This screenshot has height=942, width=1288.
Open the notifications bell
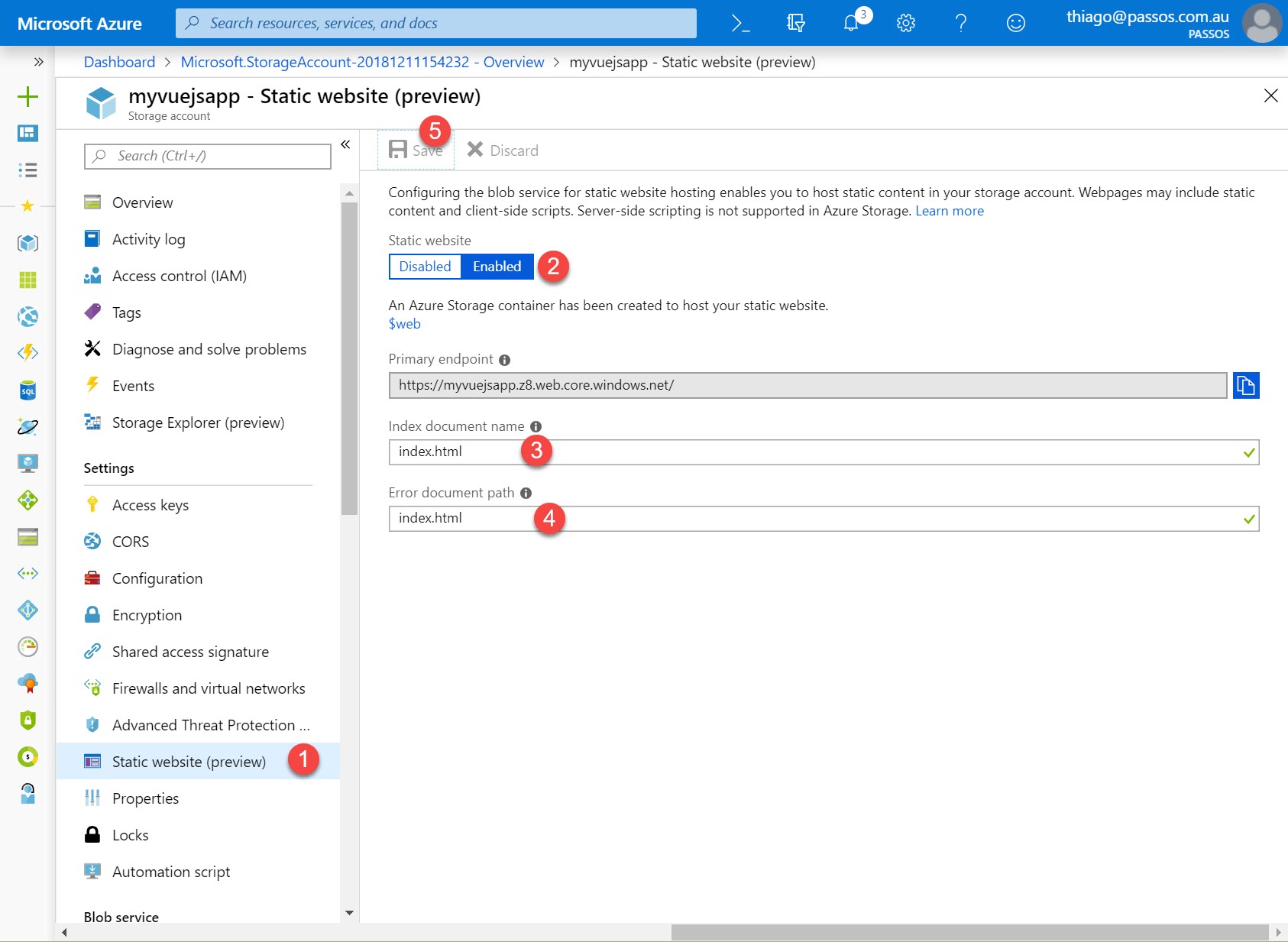point(851,23)
